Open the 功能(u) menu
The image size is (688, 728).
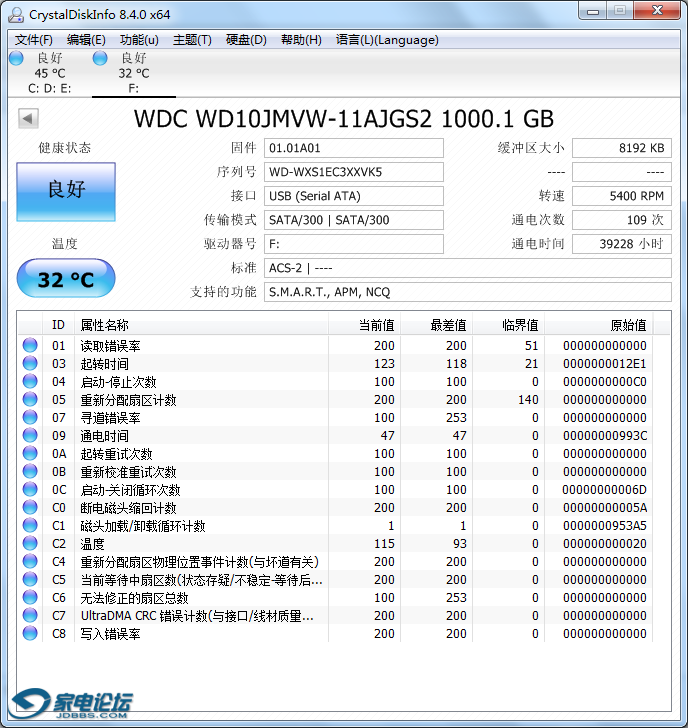coord(139,40)
